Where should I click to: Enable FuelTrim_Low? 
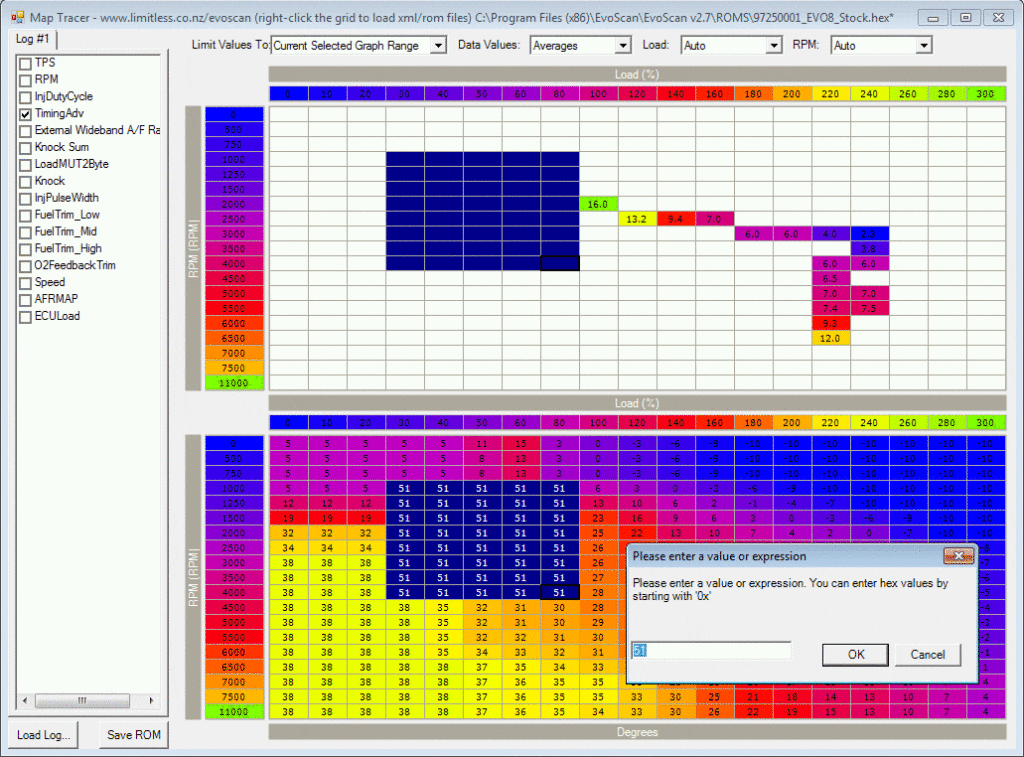(27, 214)
